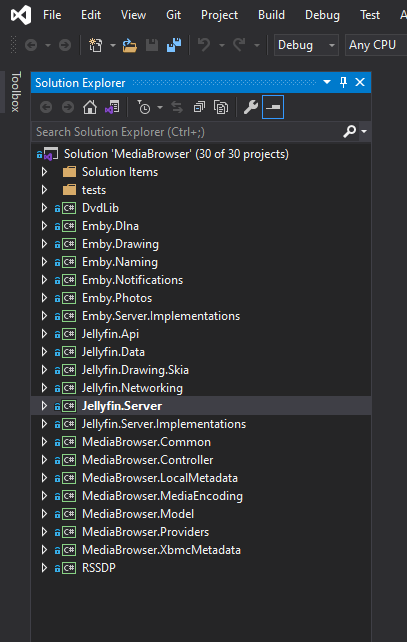407x642 pixels.
Task: Expand the Solution Items folder
Action: (x=45, y=172)
